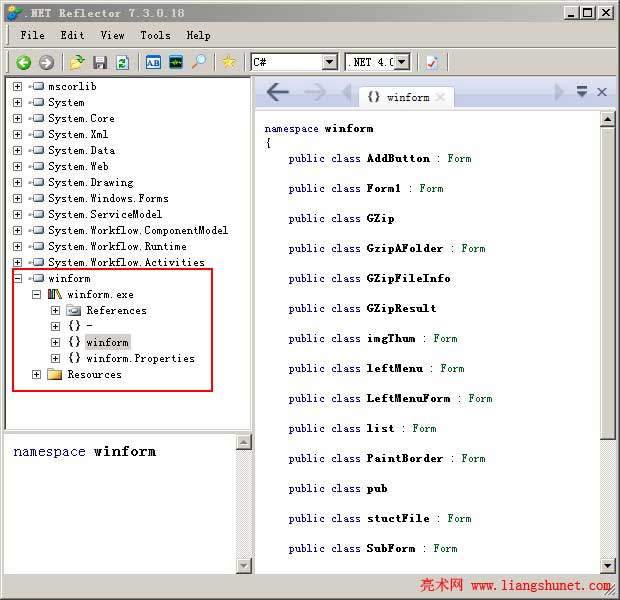
Task: Open the GzipAFolder class link
Action: tap(405, 248)
